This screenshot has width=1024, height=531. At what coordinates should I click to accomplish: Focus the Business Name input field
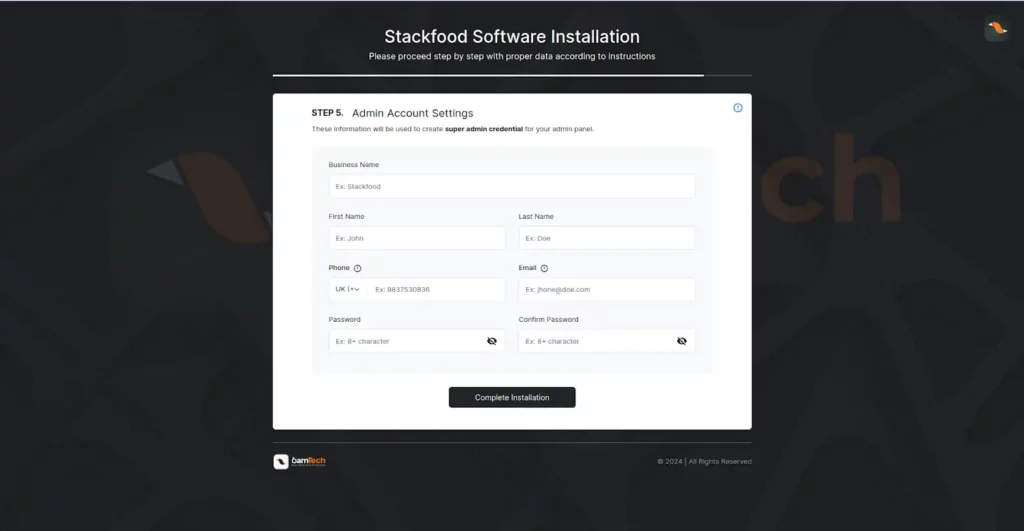coord(512,186)
